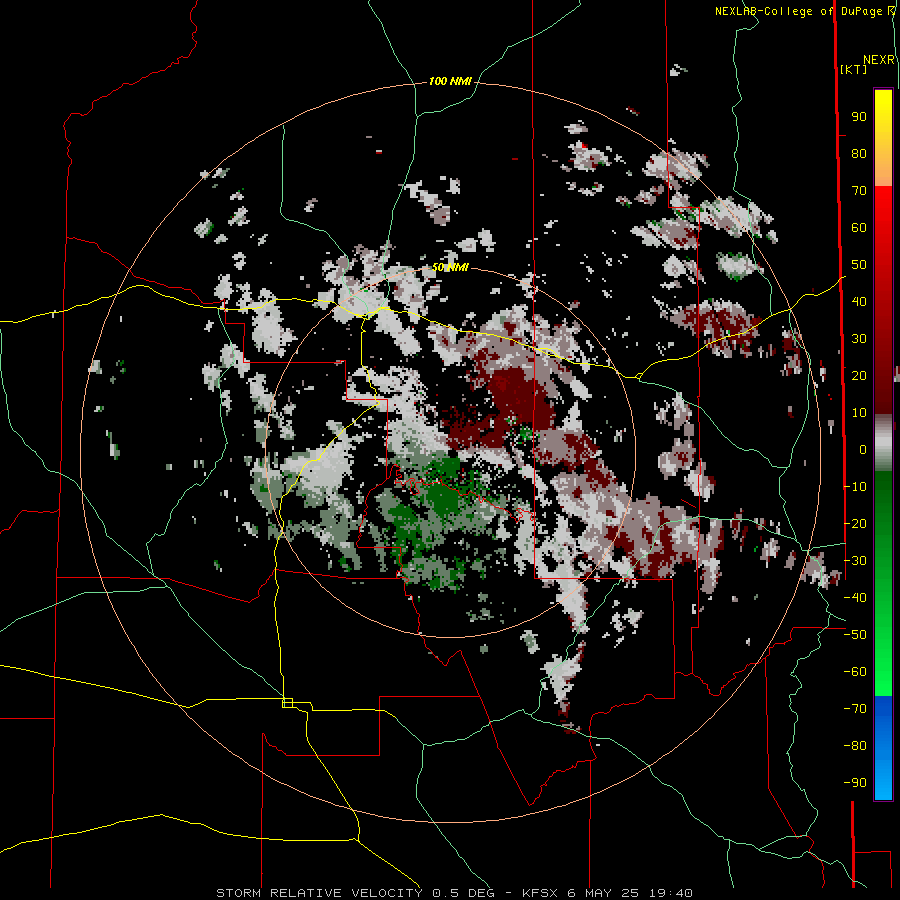Screen dimensions: 900x900
Task: Select the -70 value on the velocity scale
Action: coord(855,709)
